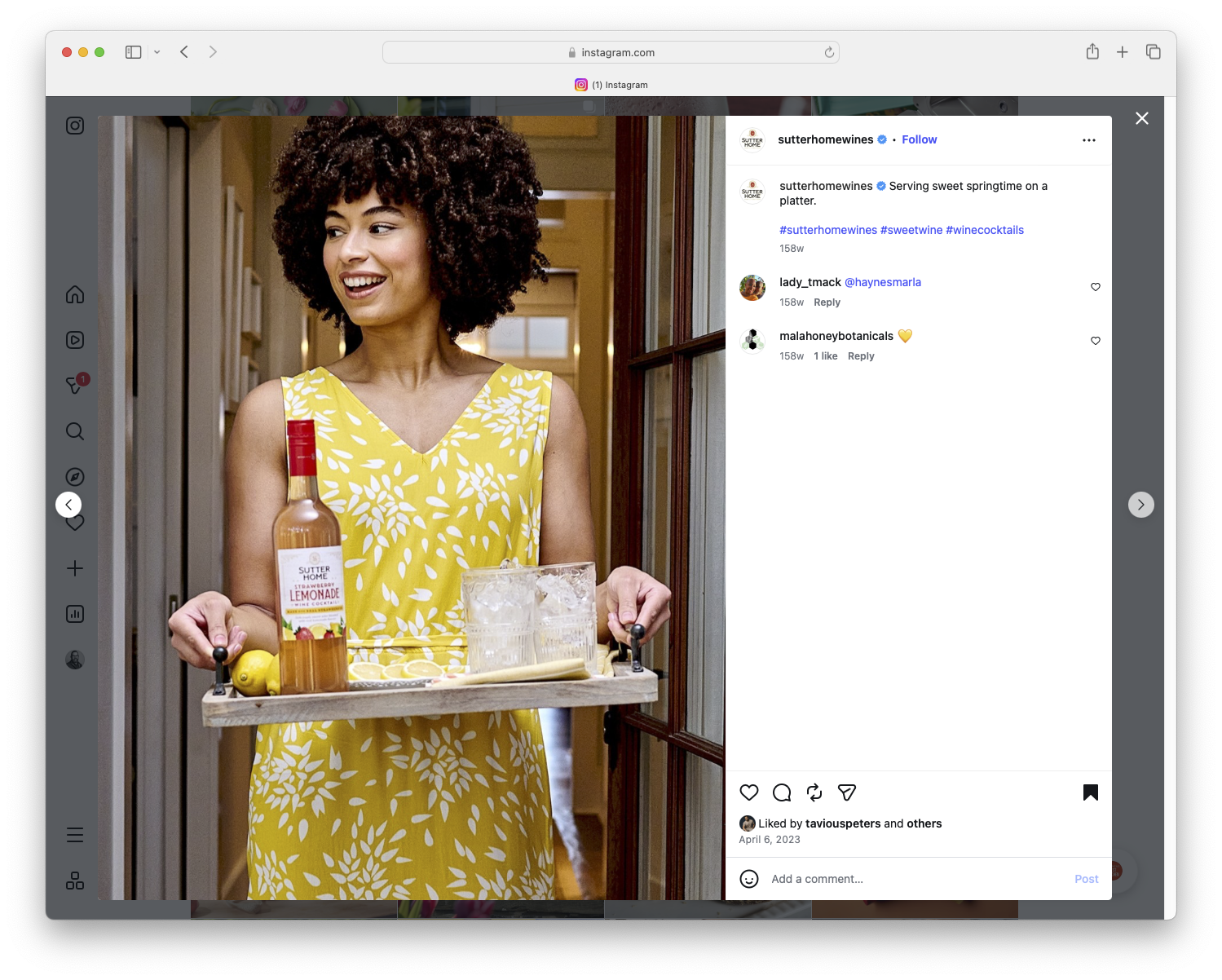Open the #sweetwine hashtag link
The image size is (1222, 980).
click(911, 230)
